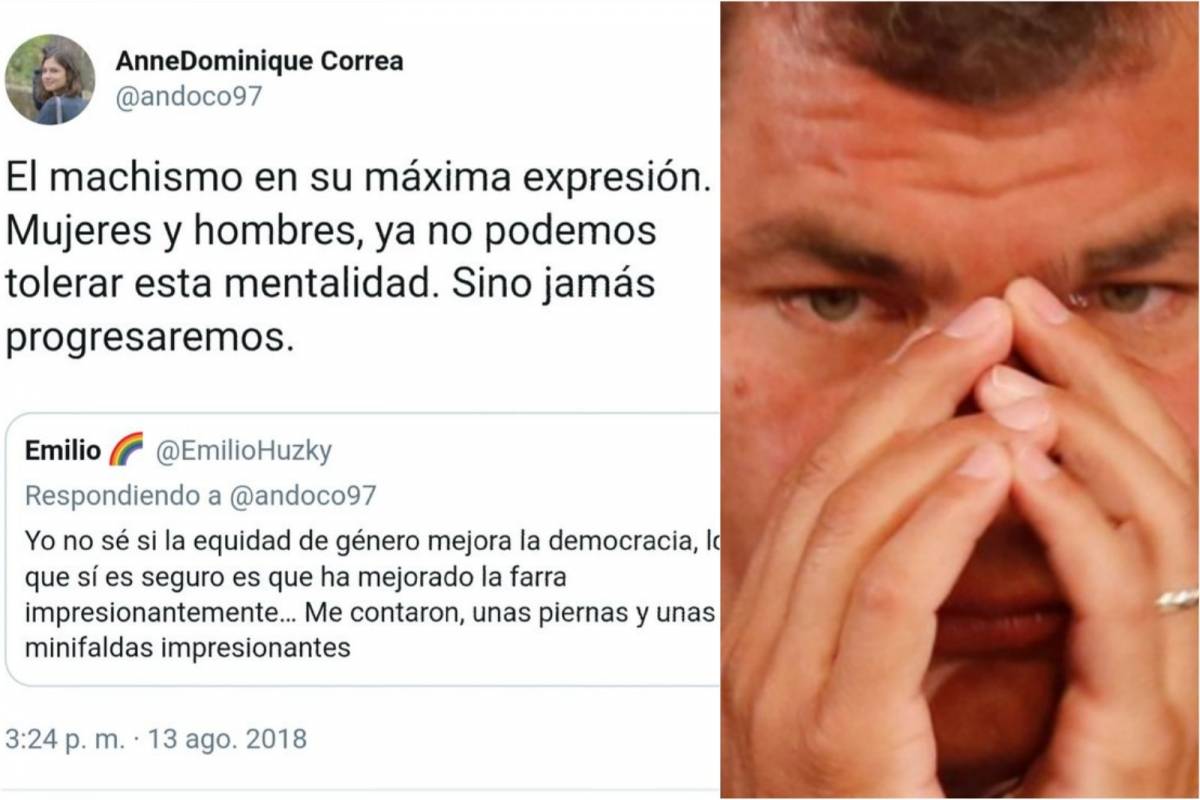Open the AnneDominique Correa display name

(259, 61)
